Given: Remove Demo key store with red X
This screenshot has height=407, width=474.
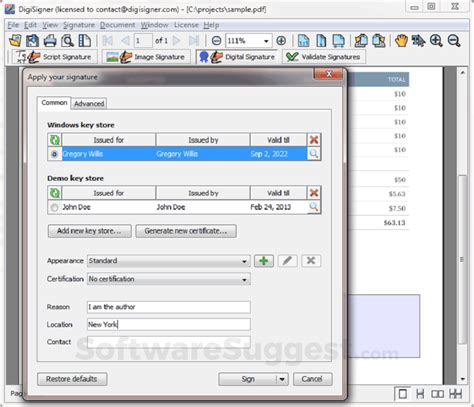Looking at the screenshot, I should [x=314, y=193].
